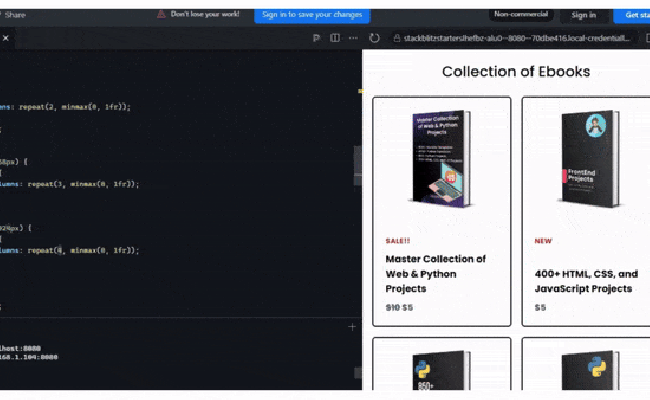Click the Master Collection book cover image
650x400 pixels.
click(441, 159)
